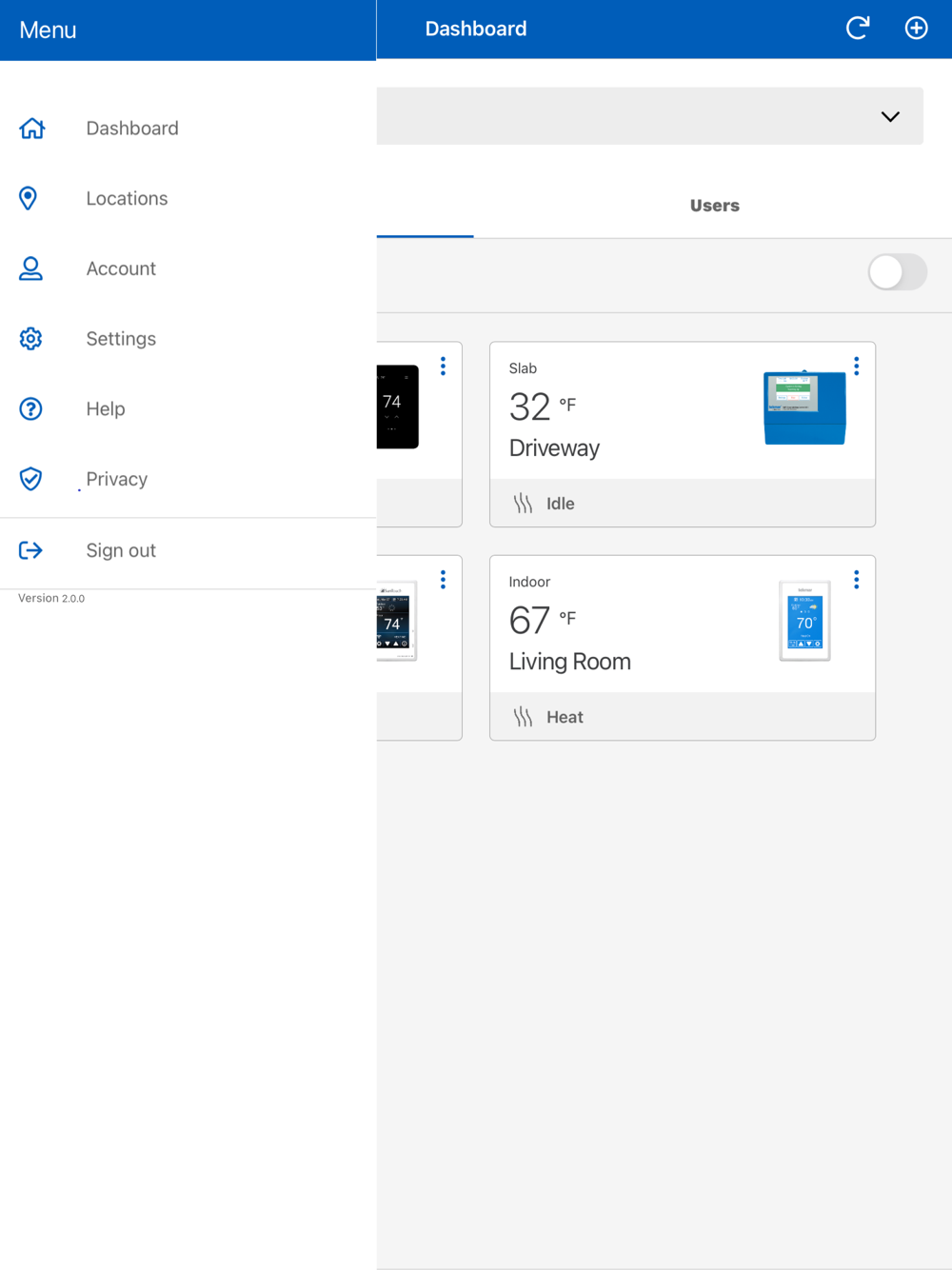This screenshot has height=1270, width=952.
Task: Open three-dot menu beside white 74 thermostat
Action: click(443, 580)
